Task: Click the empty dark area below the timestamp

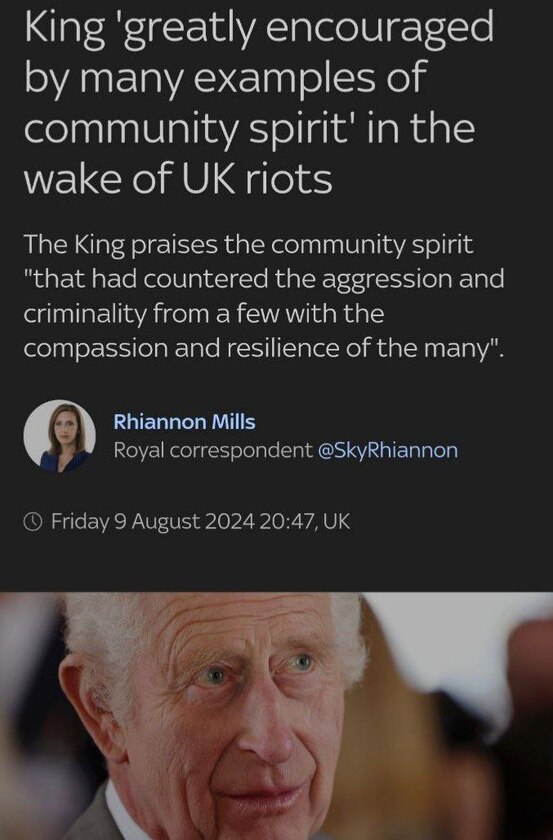Action: click(x=276, y=562)
